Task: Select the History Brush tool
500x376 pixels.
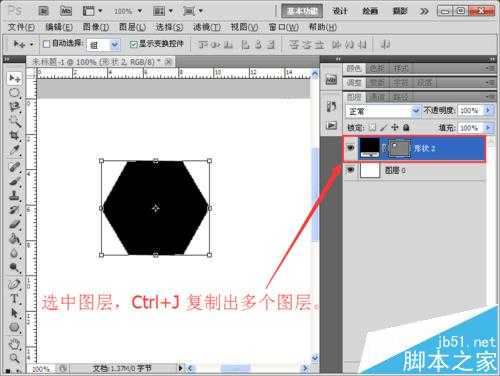Action: [x=15, y=210]
